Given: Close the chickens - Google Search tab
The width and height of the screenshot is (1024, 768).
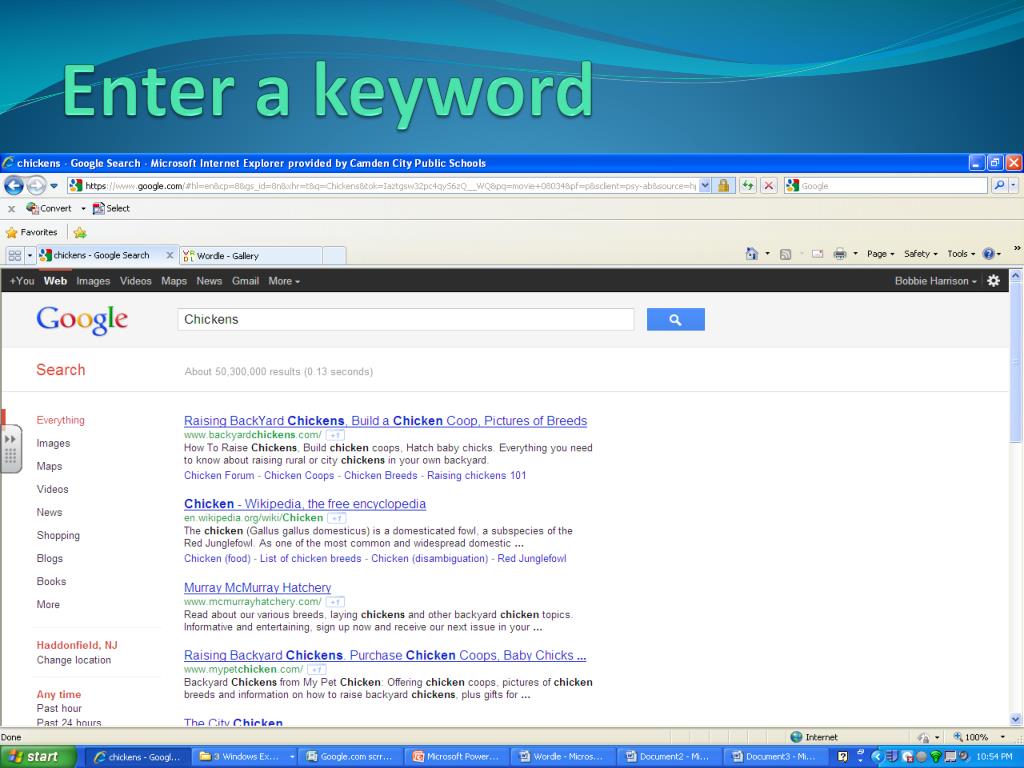Looking at the screenshot, I should click(170, 255).
